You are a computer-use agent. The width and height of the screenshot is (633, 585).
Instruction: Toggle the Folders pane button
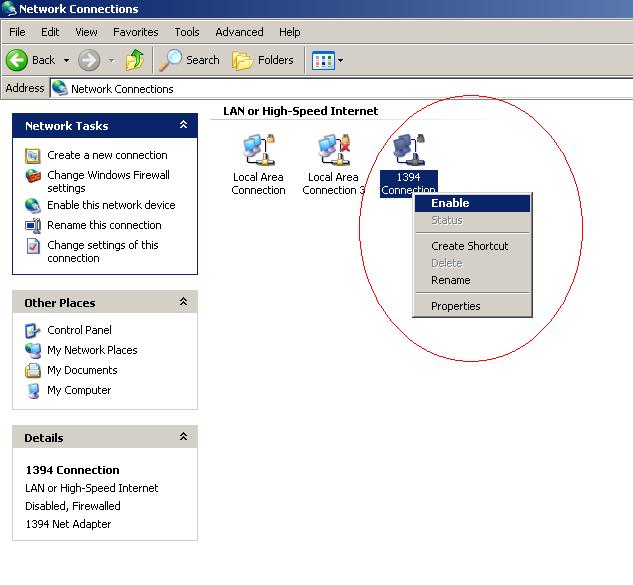point(264,60)
